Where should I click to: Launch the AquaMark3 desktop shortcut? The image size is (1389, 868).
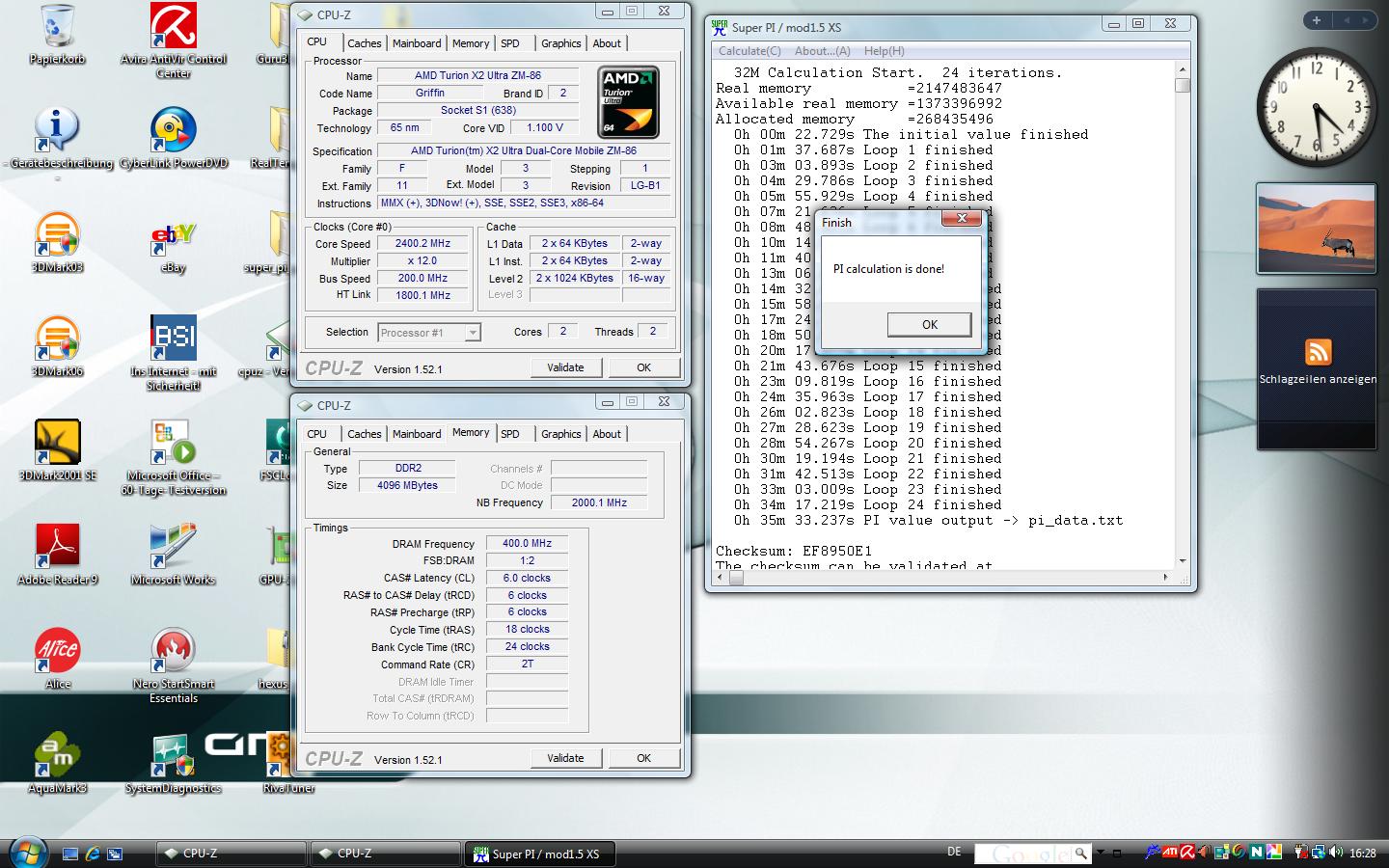(x=57, y=764)
